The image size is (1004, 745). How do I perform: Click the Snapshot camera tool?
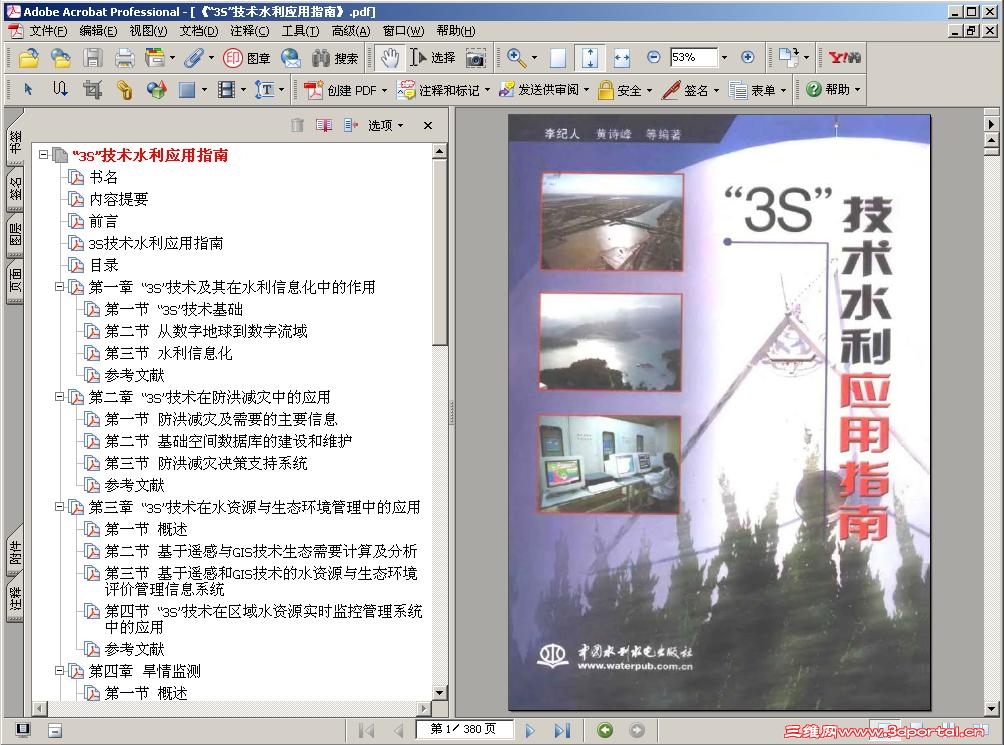[475, 58]
